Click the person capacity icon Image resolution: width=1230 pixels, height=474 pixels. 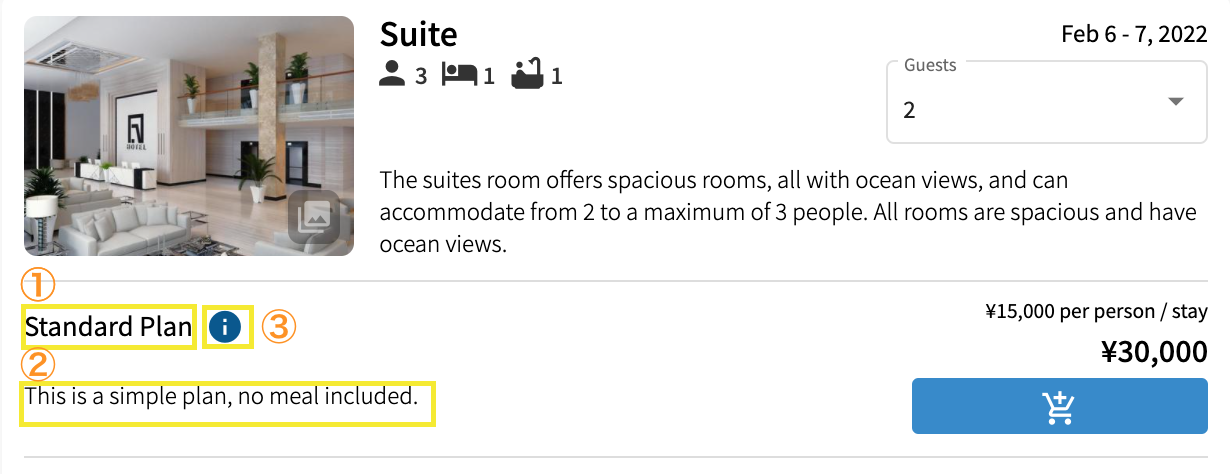(393, 74)
